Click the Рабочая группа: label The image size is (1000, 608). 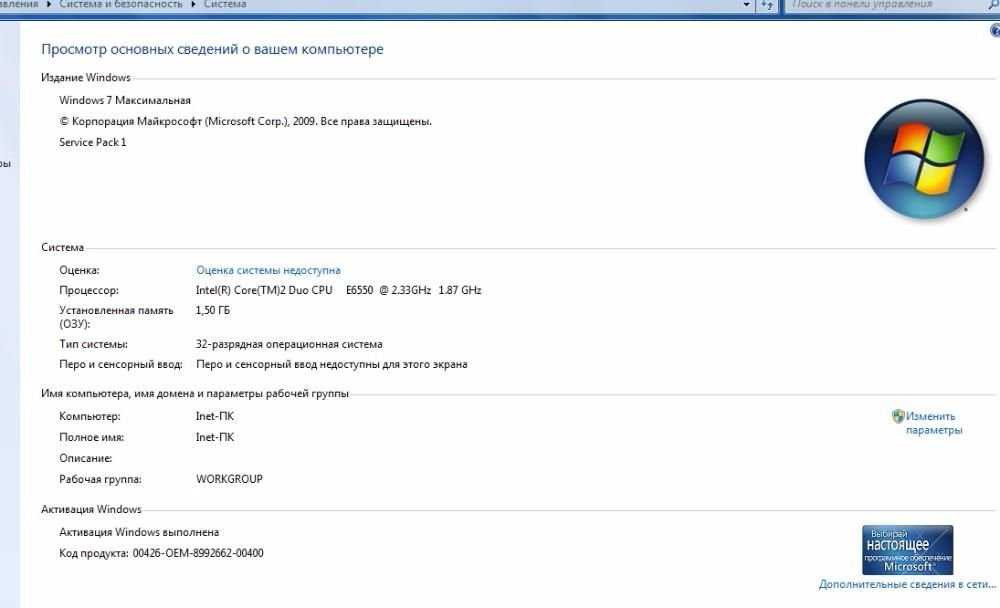pos(100,479)
